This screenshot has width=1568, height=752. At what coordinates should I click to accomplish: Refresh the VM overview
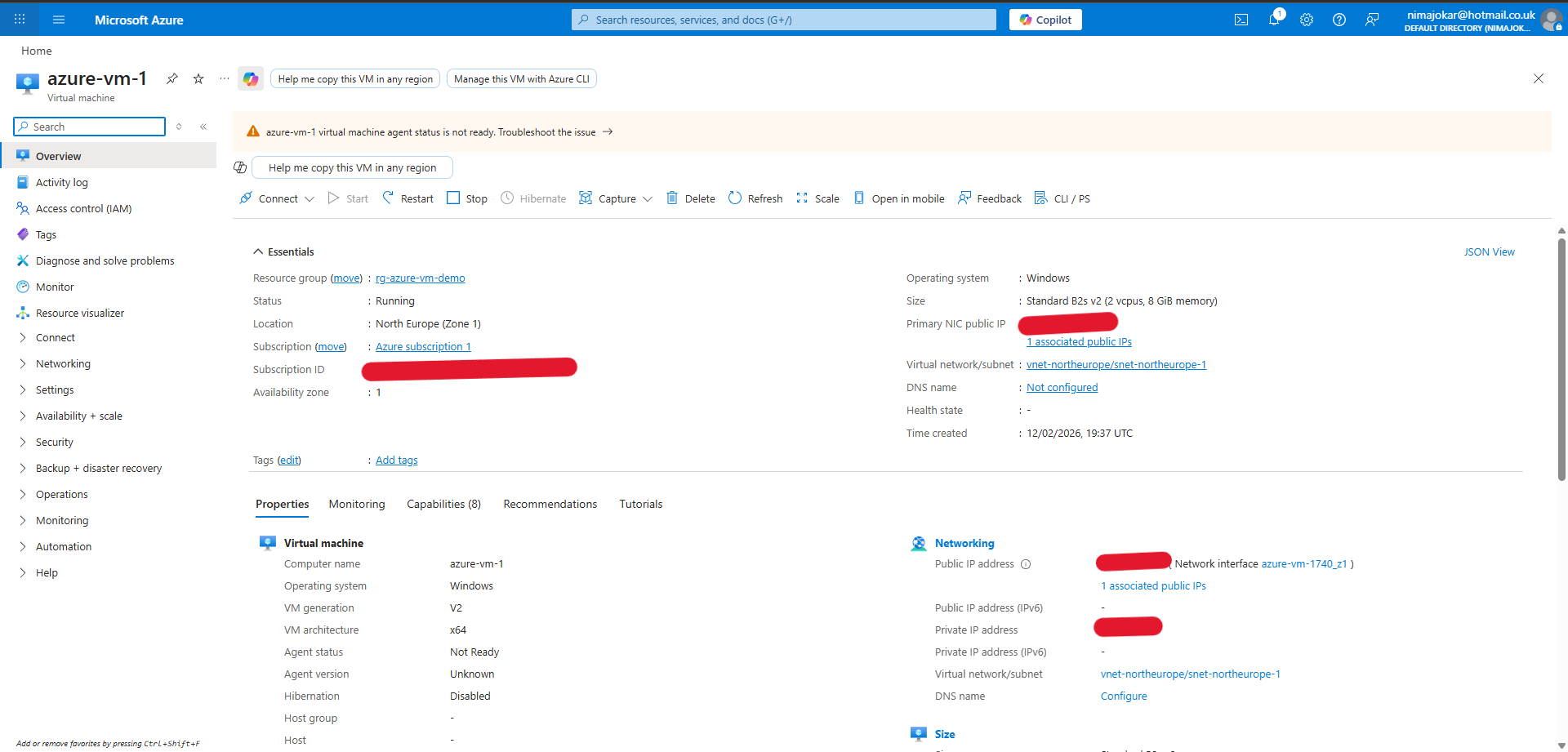tap(755, 198)
